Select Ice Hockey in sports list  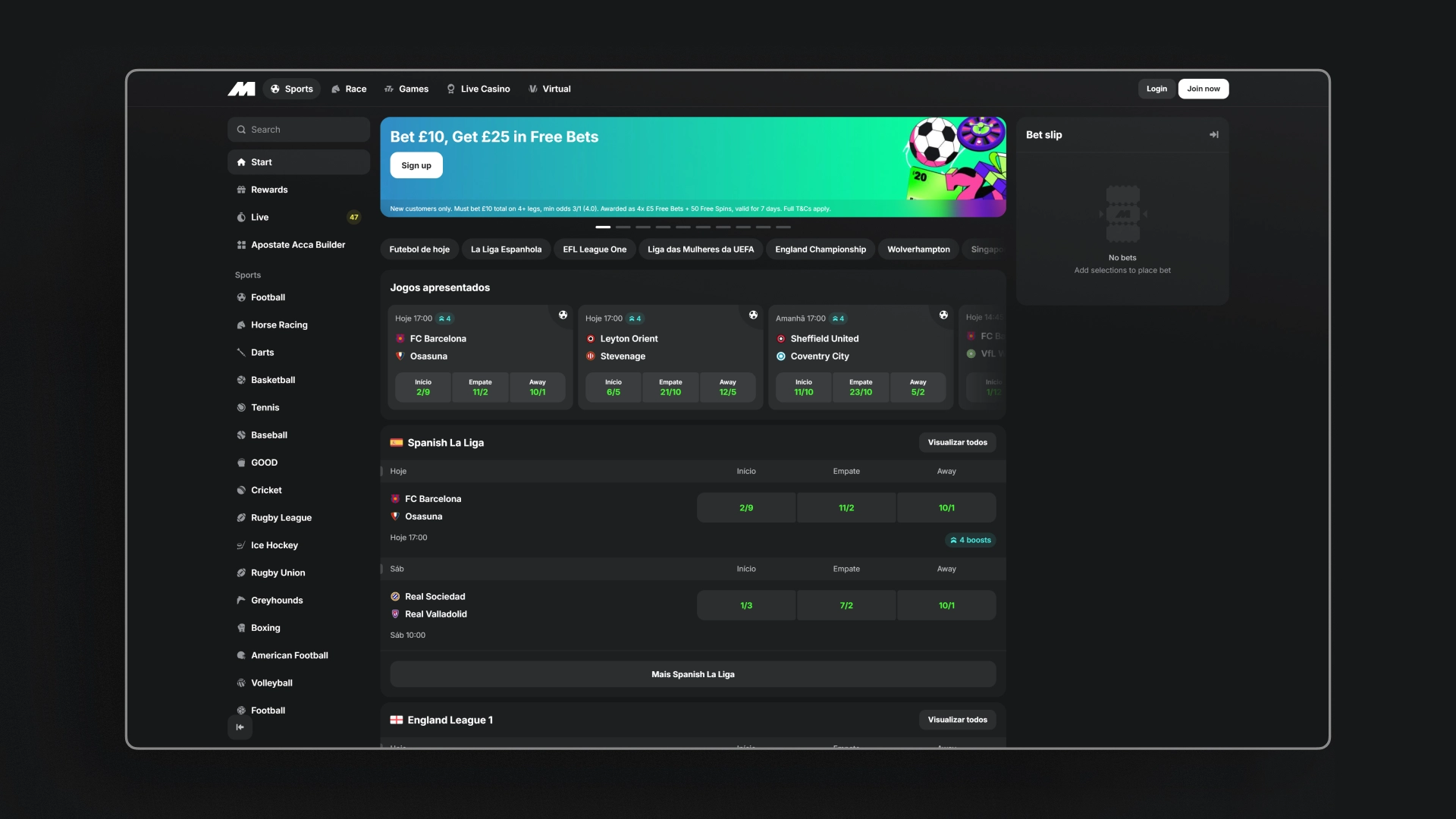(x=299, y=545)
